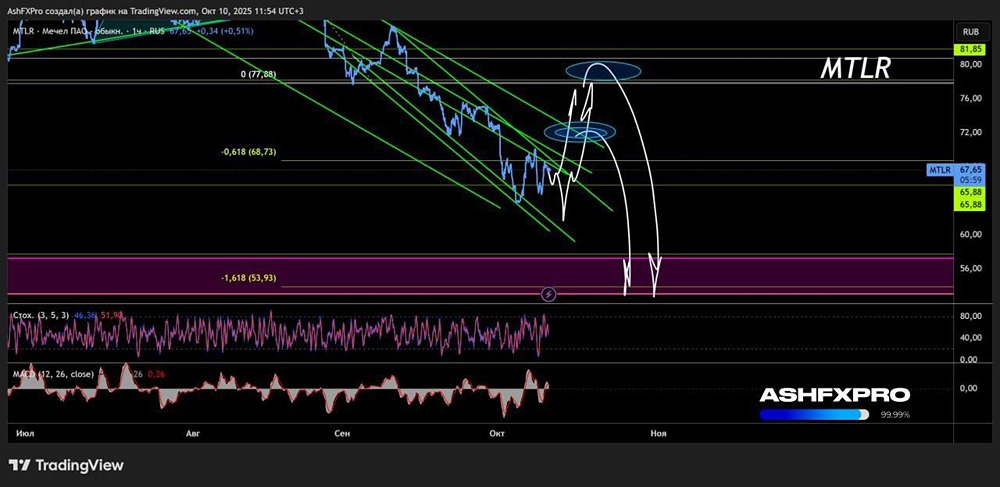Click the Июл label on the time axis
Image resolution: width=1000 pixels, height=487 pixels.
coord(26,433)
